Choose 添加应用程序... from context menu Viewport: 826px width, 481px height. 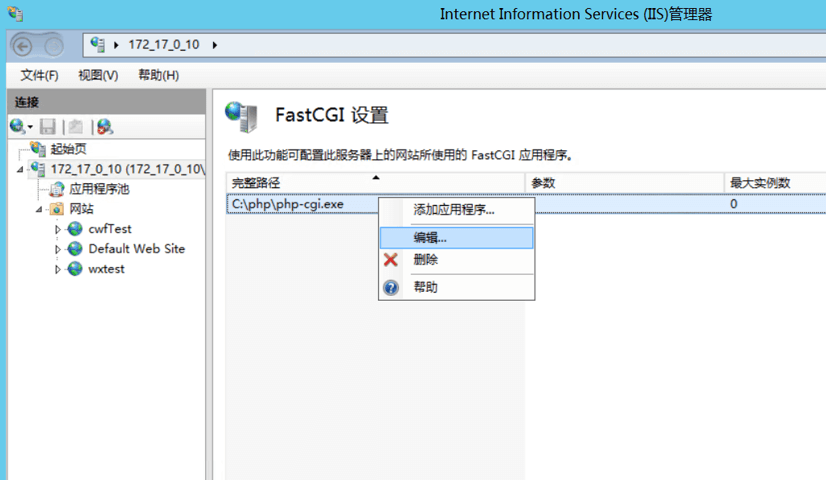[x=456, y=210]
